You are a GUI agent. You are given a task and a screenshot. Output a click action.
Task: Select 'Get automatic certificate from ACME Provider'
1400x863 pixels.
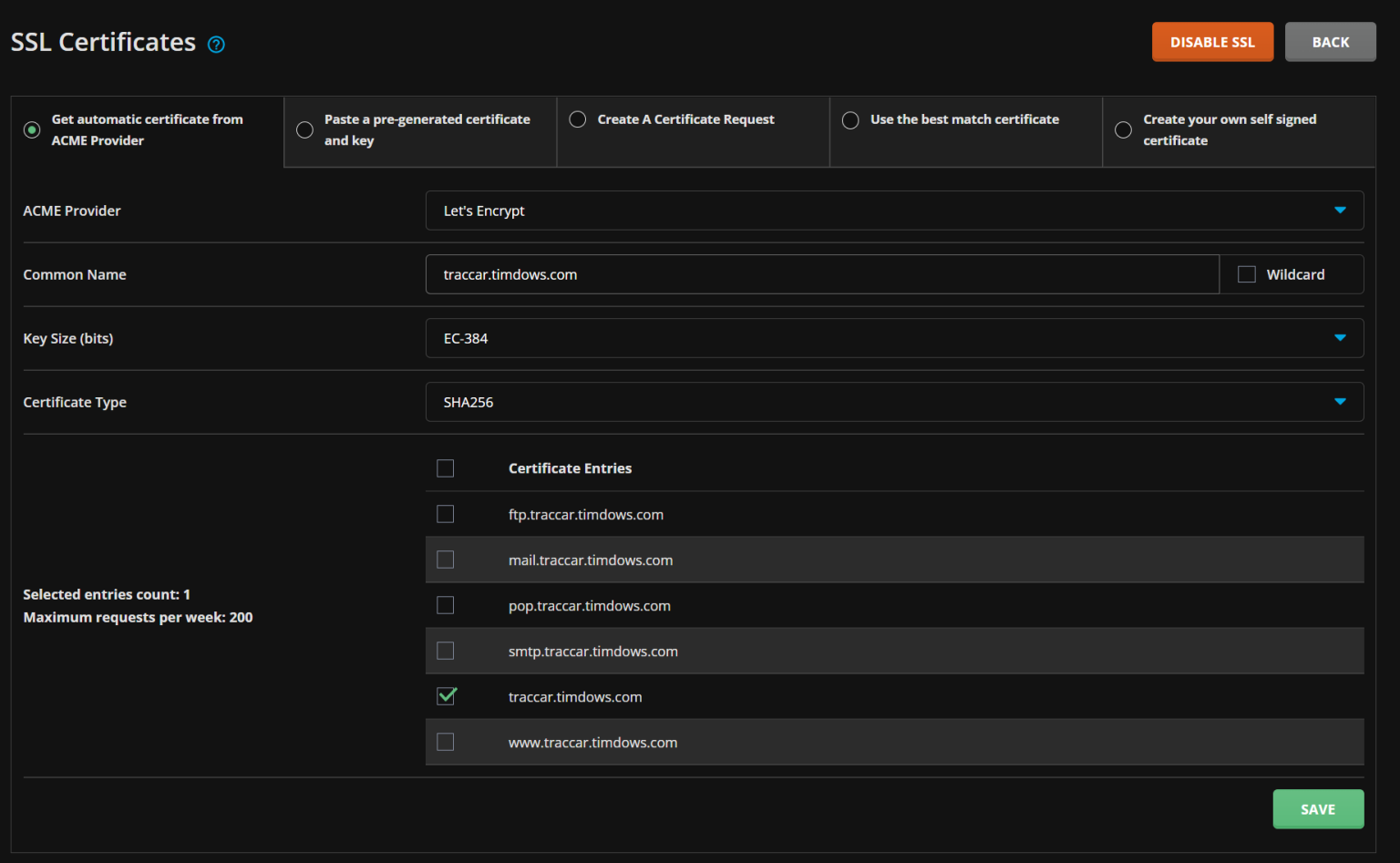click(x=32, y=130)
